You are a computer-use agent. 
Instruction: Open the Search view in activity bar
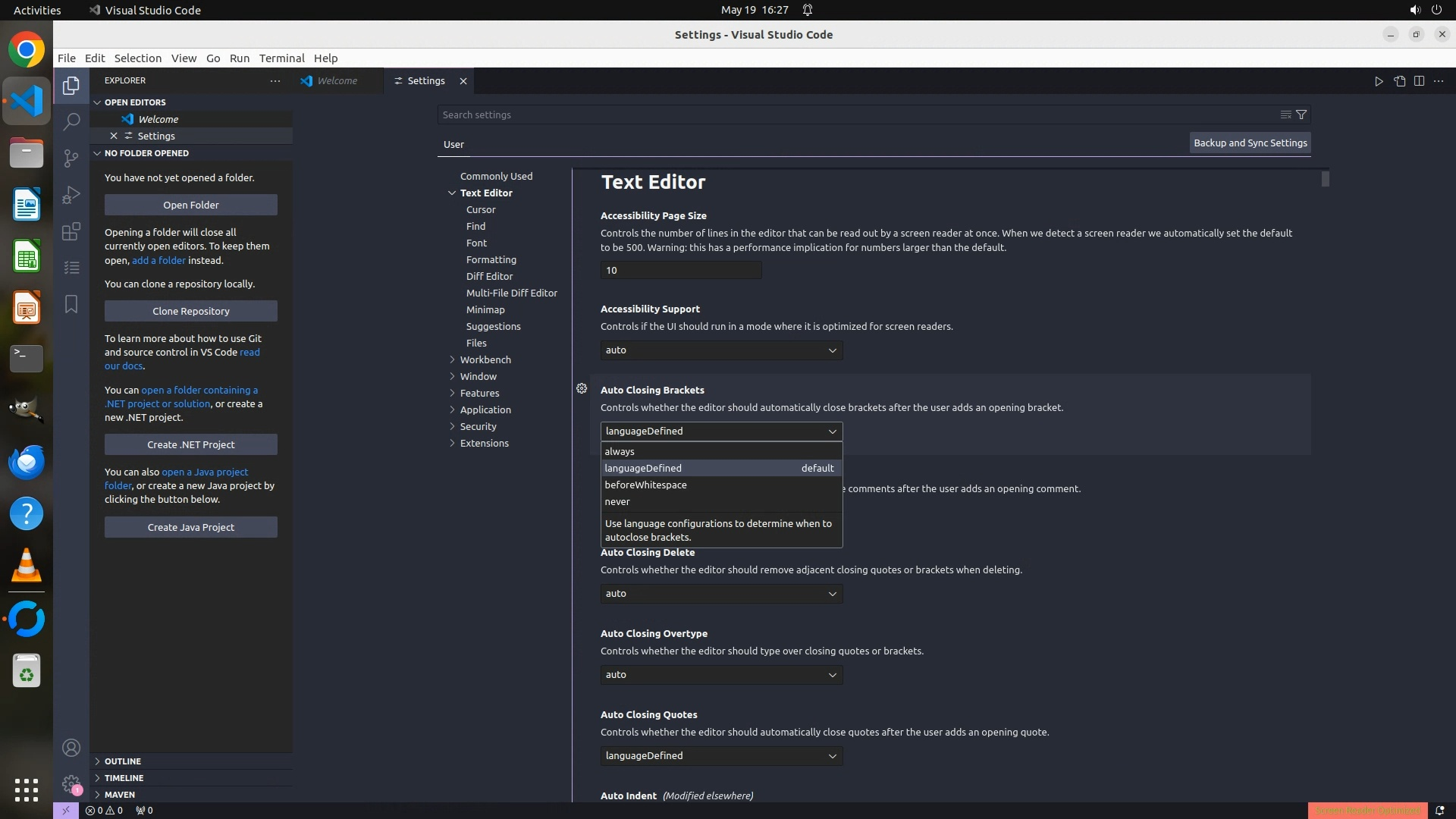click(71, 121)
